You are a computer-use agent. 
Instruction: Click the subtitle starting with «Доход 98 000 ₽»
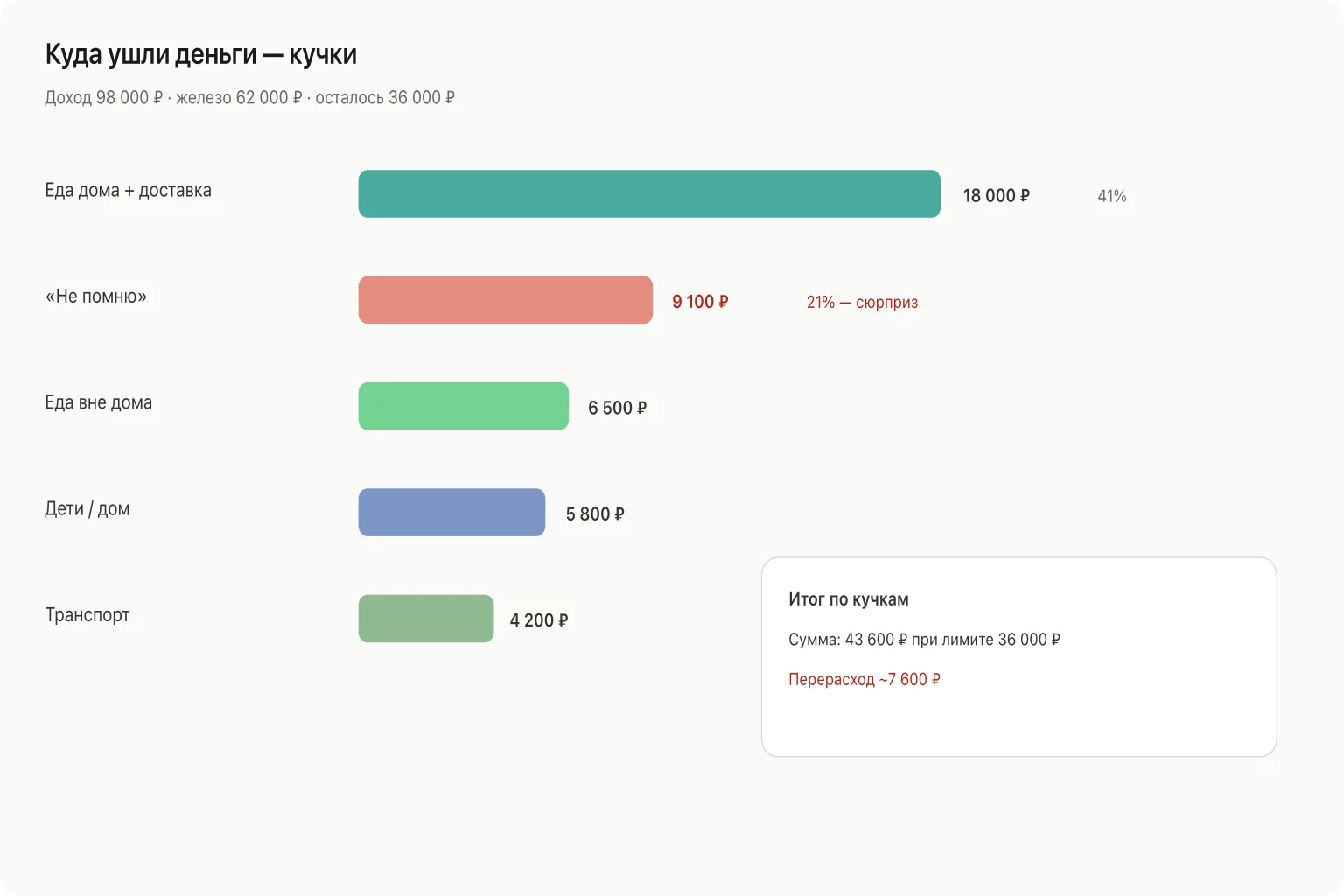[x=249, y=97]
